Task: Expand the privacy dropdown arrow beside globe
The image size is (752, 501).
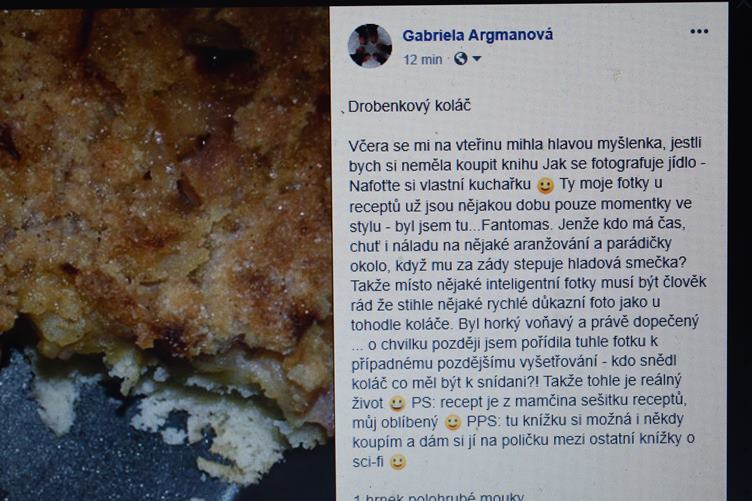Action: click(477, 59)
